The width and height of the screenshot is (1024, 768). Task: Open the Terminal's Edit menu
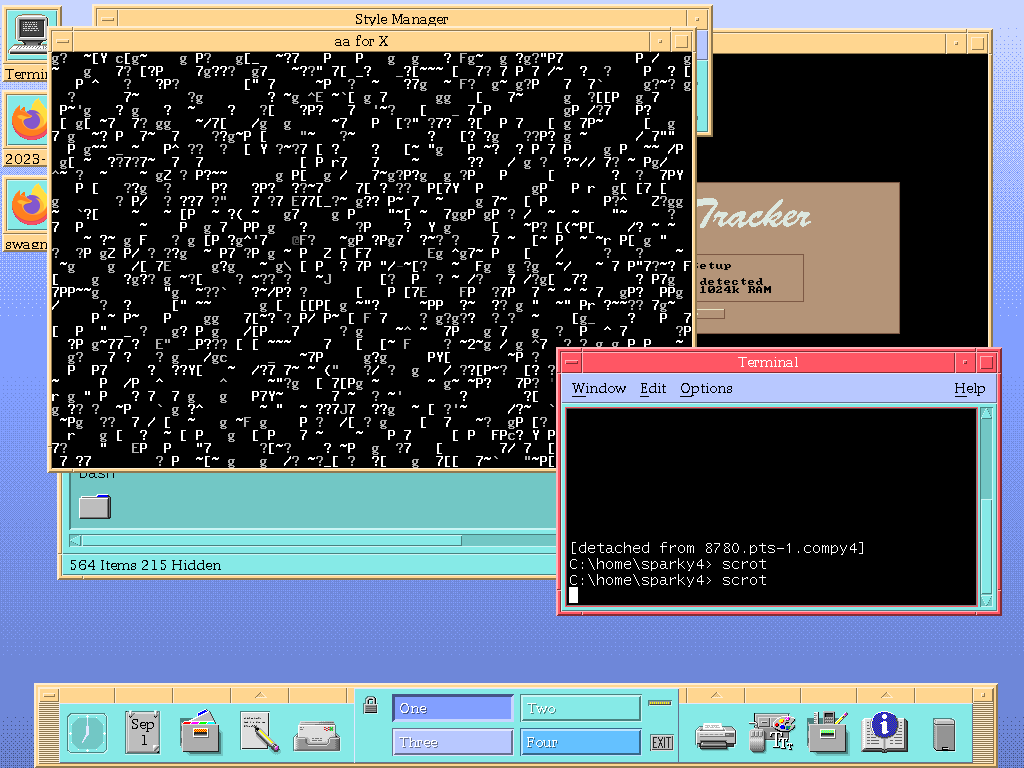653,388
